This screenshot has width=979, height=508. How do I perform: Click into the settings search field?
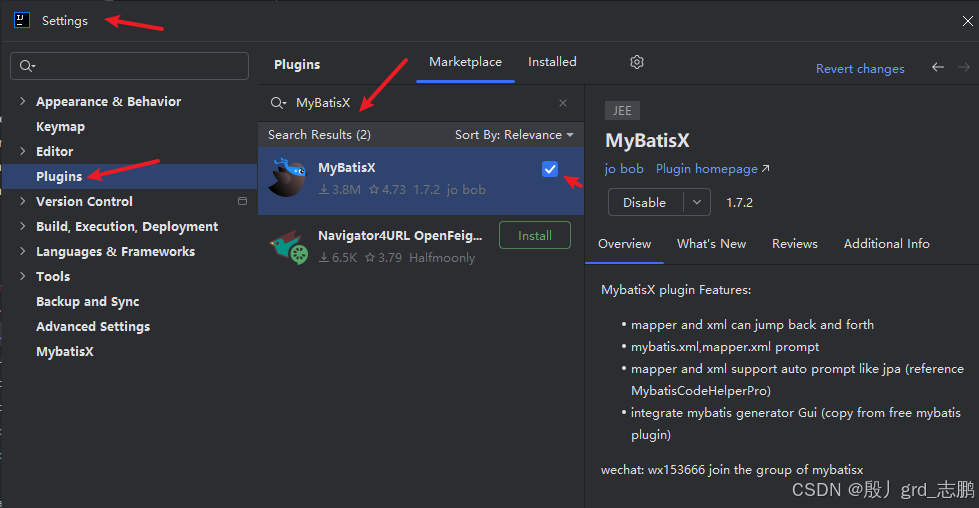[129, 66]
